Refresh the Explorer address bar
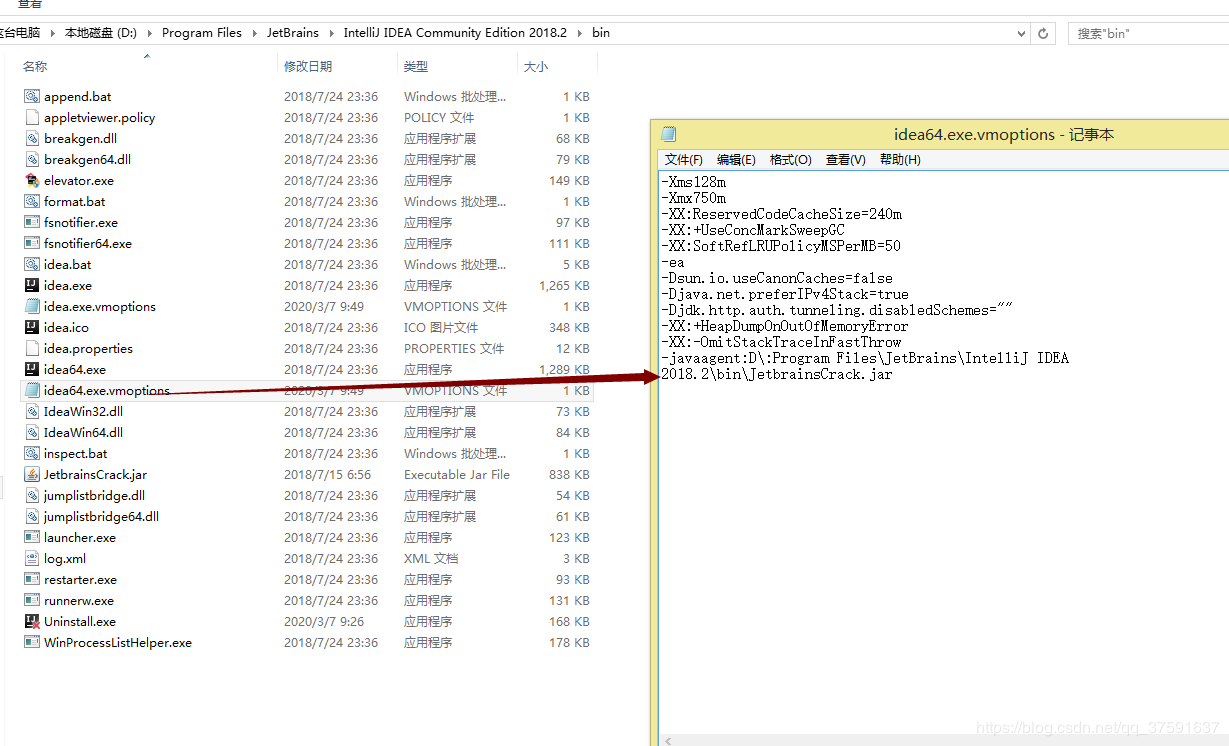Image resolution: width=1229 pixels, height=746 pixels. click(1043, 33)
